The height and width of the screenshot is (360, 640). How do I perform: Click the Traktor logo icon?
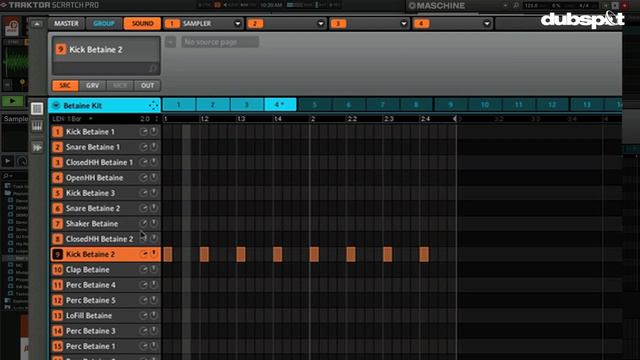point(4,5)
